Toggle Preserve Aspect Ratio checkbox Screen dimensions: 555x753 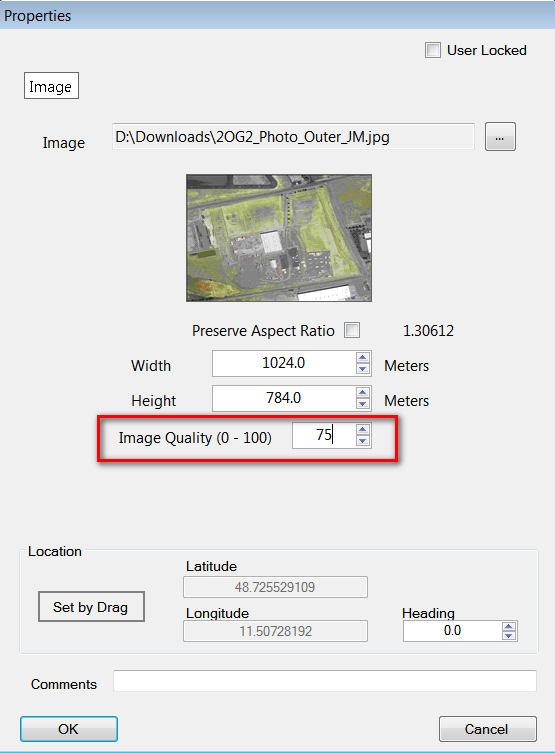tap(352, 330)
